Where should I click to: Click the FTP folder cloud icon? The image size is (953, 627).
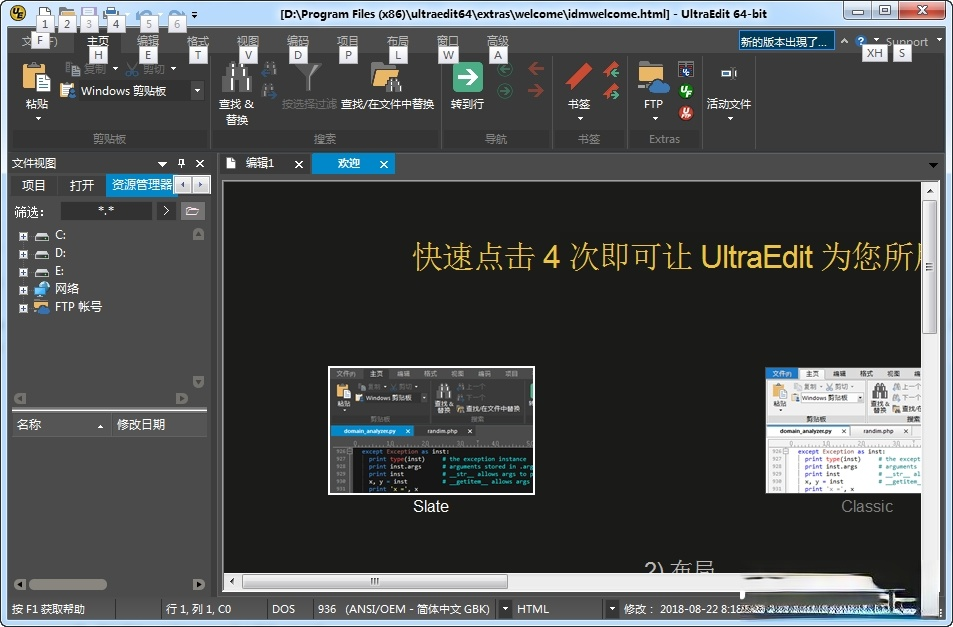point(653,78)
